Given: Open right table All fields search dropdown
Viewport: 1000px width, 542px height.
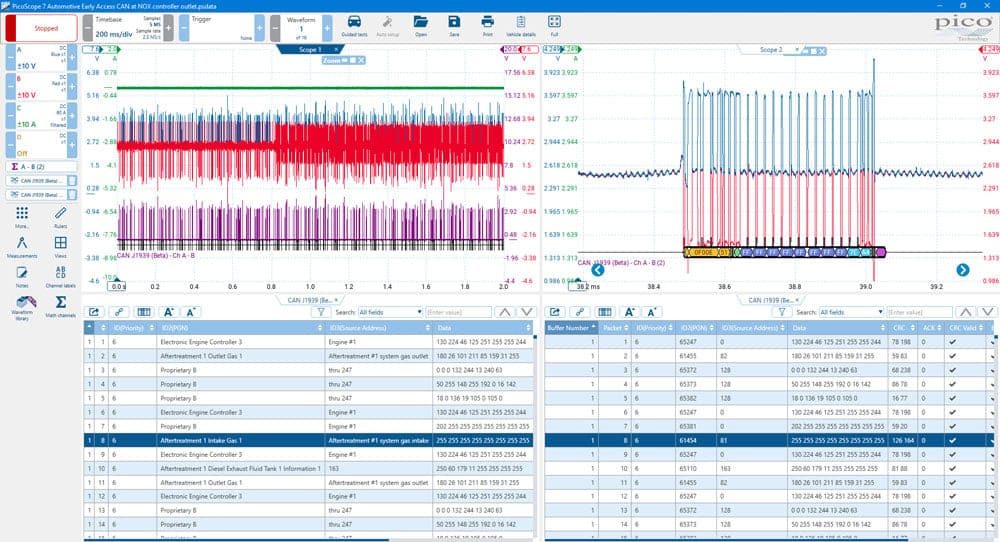Looking at the screenshot, I should 851,312.
